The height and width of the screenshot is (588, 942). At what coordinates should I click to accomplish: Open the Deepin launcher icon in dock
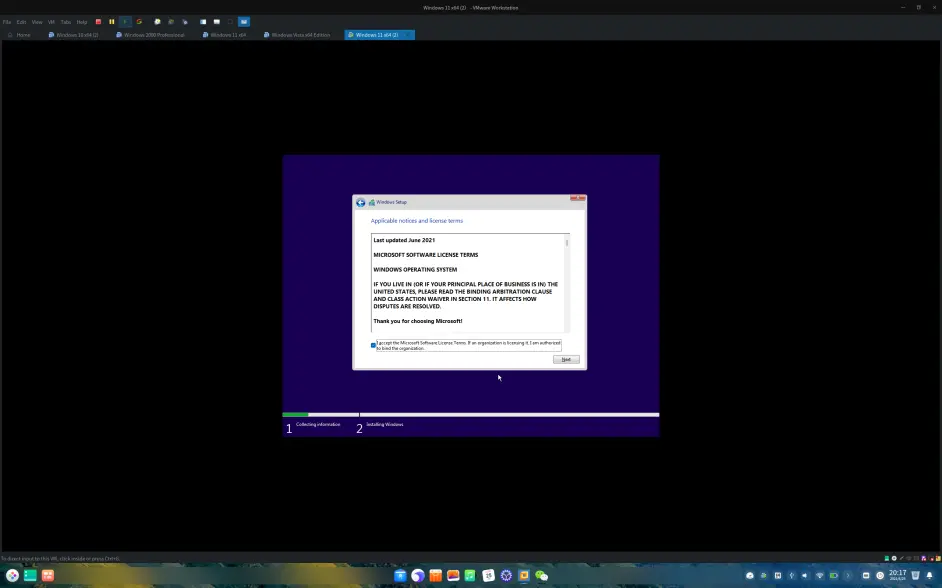[13, 575]
